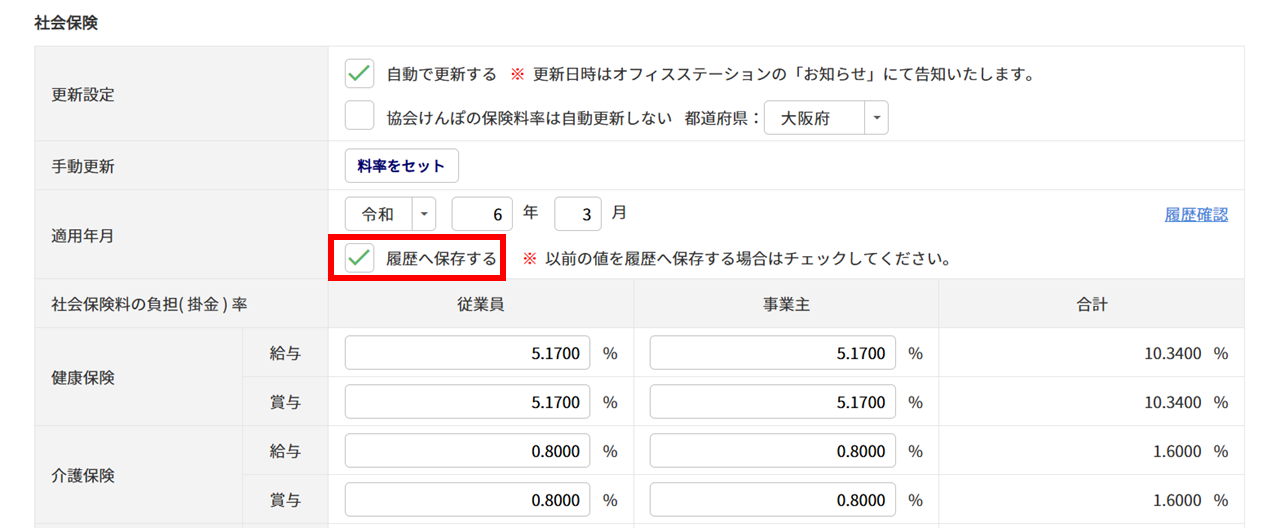The width and height of the screenshot is (1280, 528).
Task: Expand the 令和 era dropdown
Action: [391, 214]
